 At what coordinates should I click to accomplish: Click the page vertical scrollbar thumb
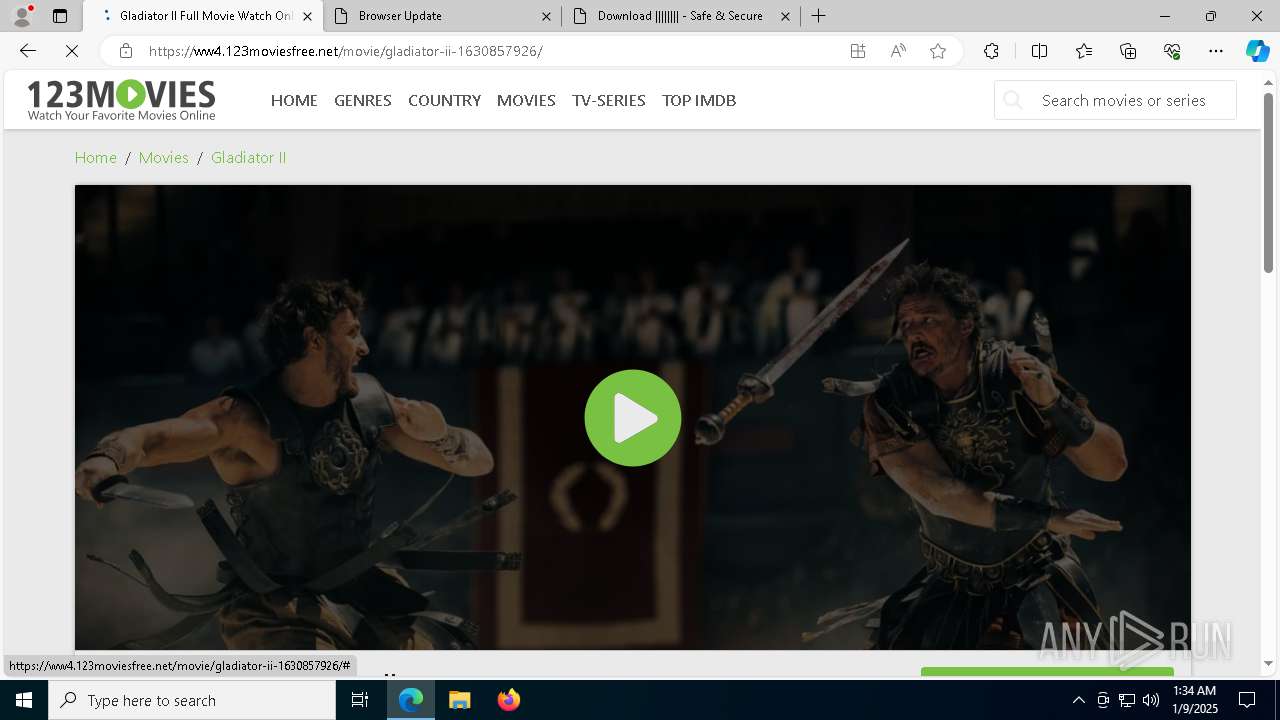pos(1268,183)
